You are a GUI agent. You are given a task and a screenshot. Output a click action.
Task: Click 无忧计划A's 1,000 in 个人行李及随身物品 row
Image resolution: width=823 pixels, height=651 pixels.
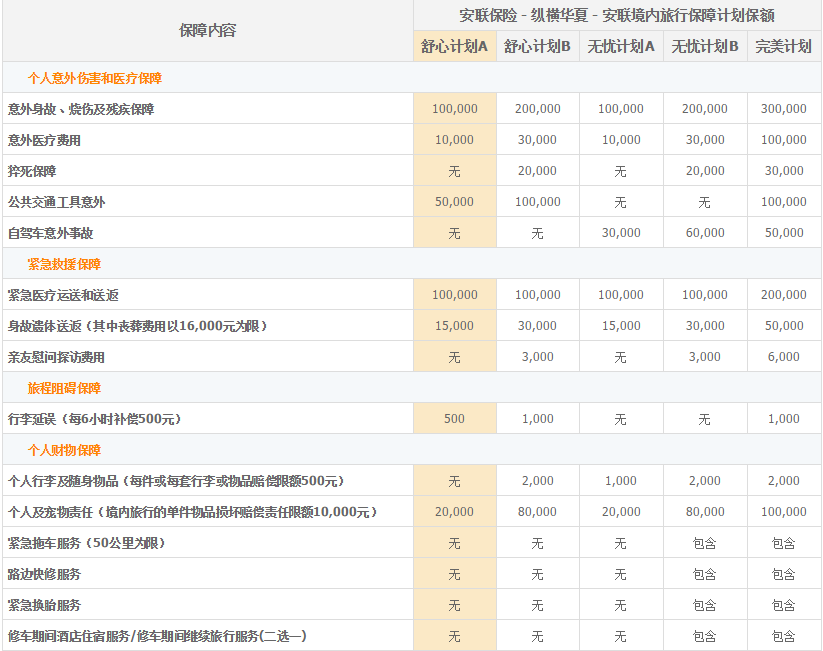621,480
